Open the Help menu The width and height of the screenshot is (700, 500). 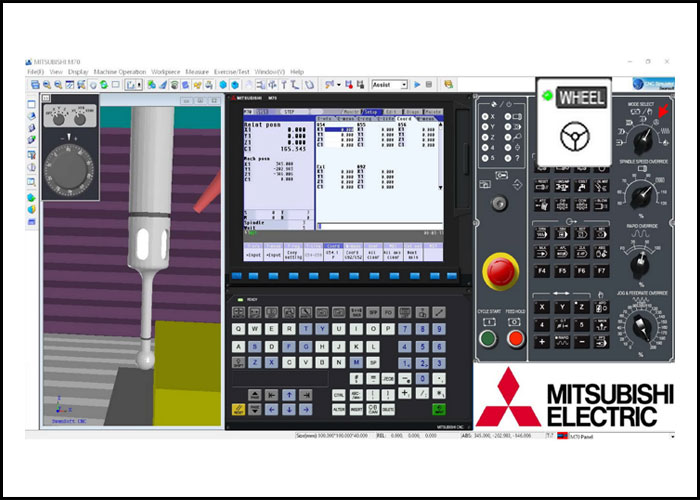[x=297, y=72]
